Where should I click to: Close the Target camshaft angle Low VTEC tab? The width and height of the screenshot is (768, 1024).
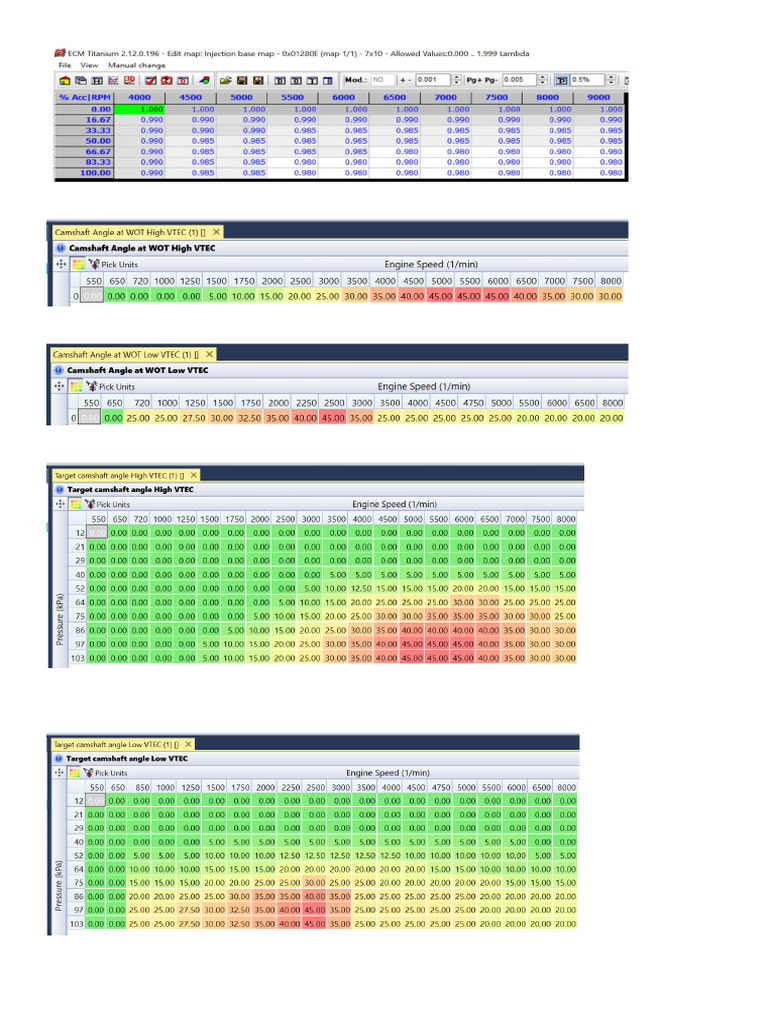click(x=188, y=744)
